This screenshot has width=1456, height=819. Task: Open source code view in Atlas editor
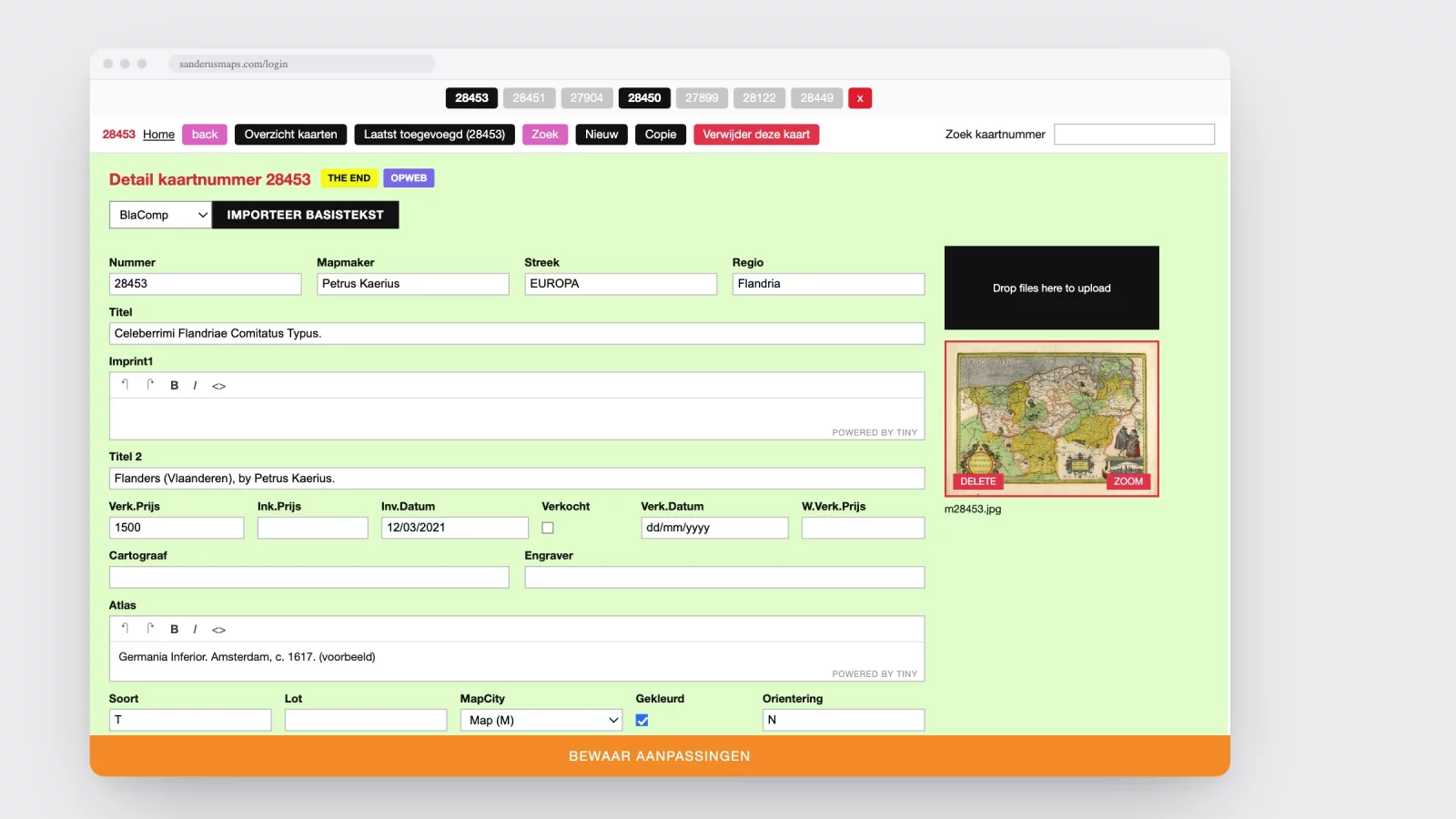tap(219, 630)
